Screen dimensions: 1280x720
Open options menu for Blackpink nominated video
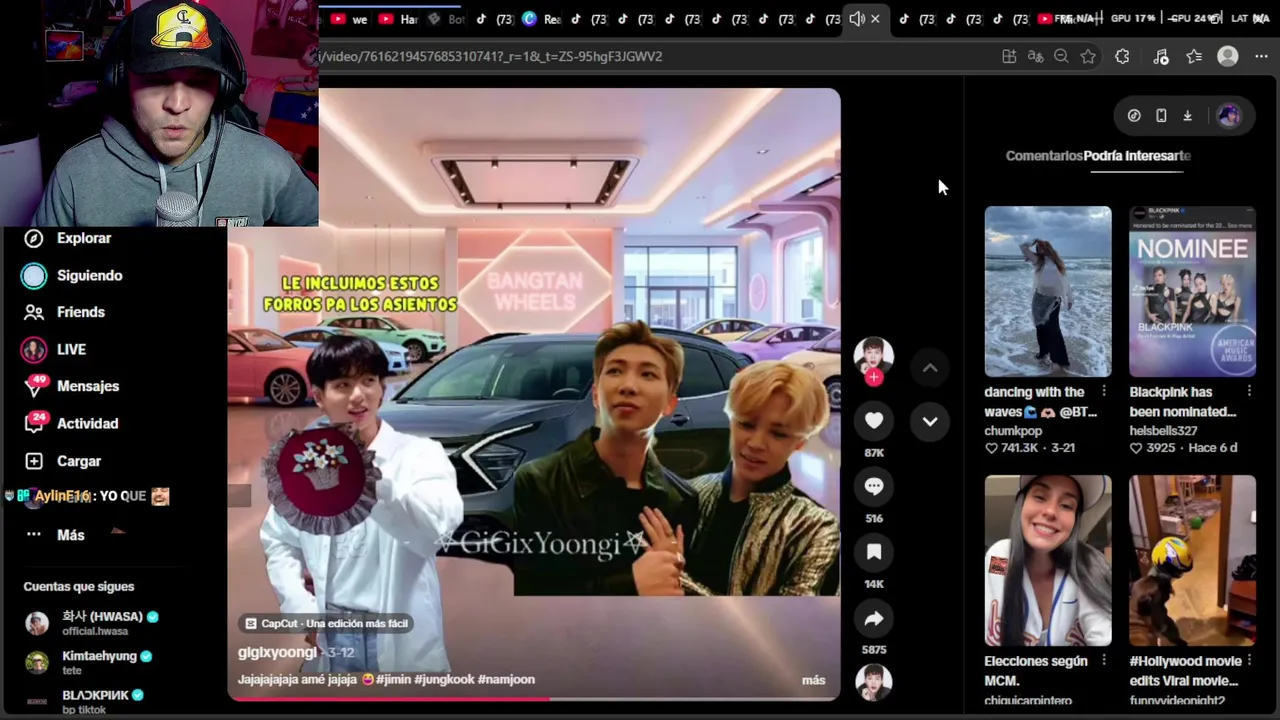pyautogui.click(x=1249, y=391)
